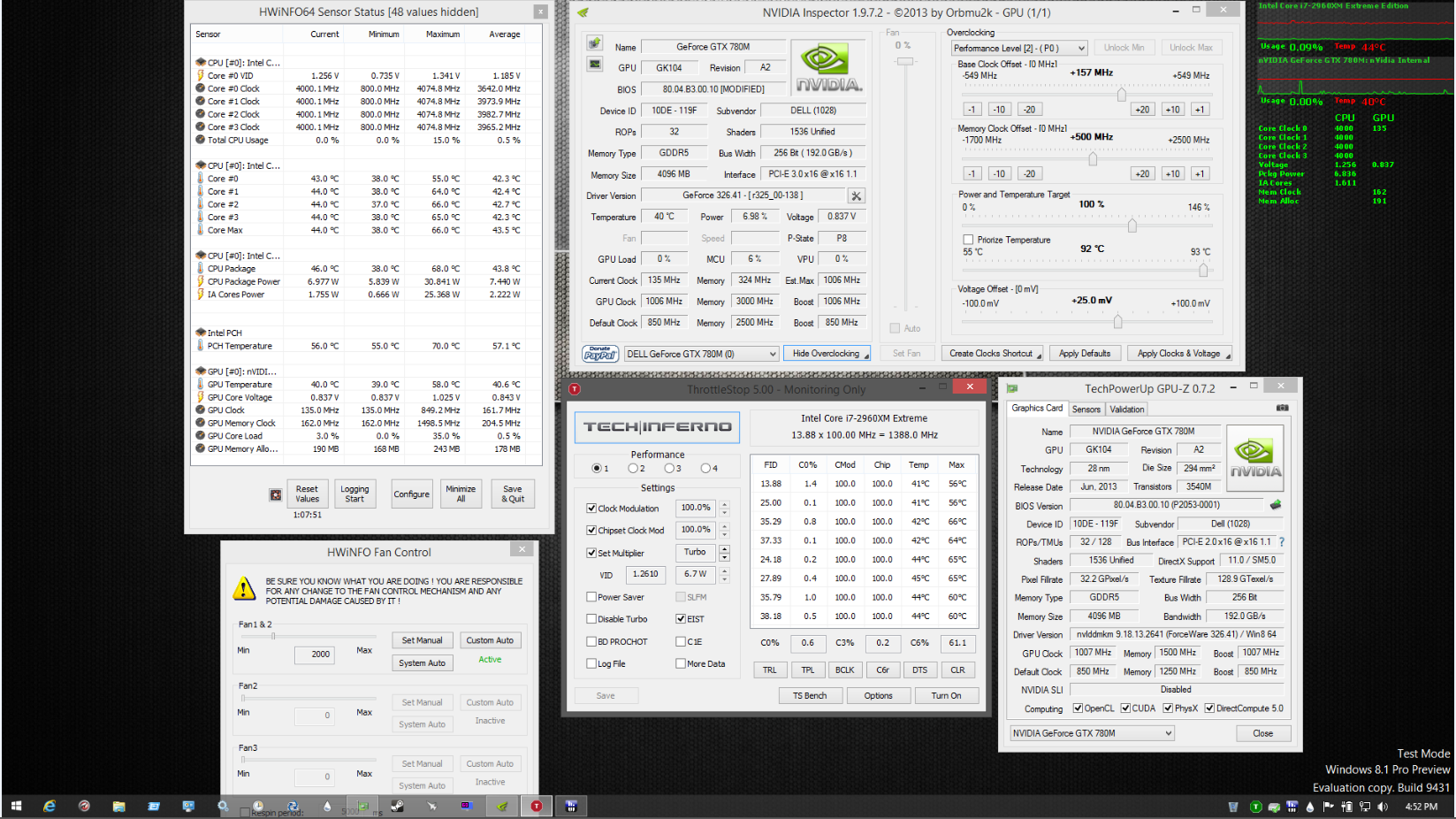The image size is (1456, 819).
Task: Enable the Power Saver checkbox
Action: tap(591, 597)
